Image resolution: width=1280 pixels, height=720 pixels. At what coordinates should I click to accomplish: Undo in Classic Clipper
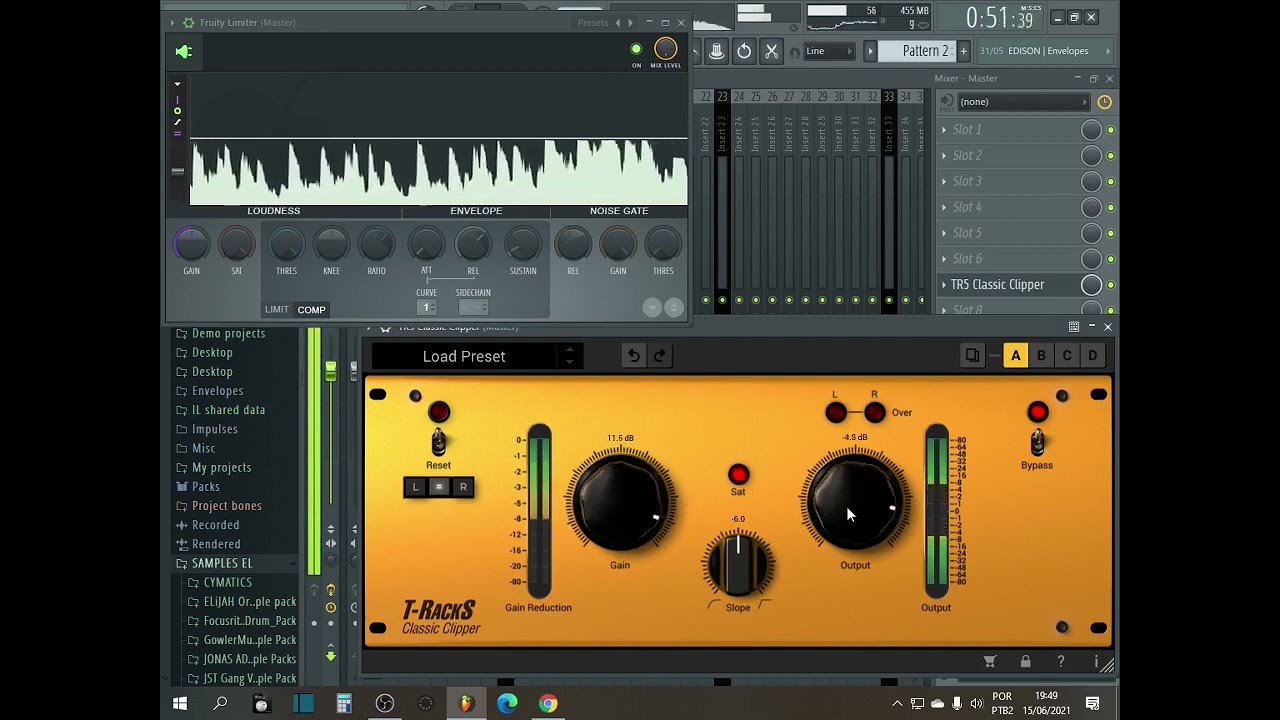[x=633, y=356]
